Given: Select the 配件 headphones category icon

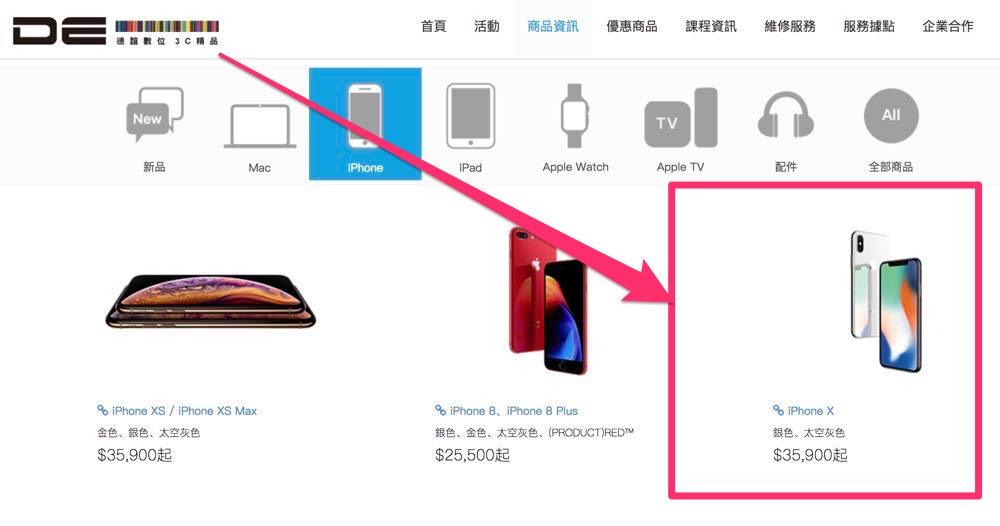Looking at the screenshot, I should [786, 115].
